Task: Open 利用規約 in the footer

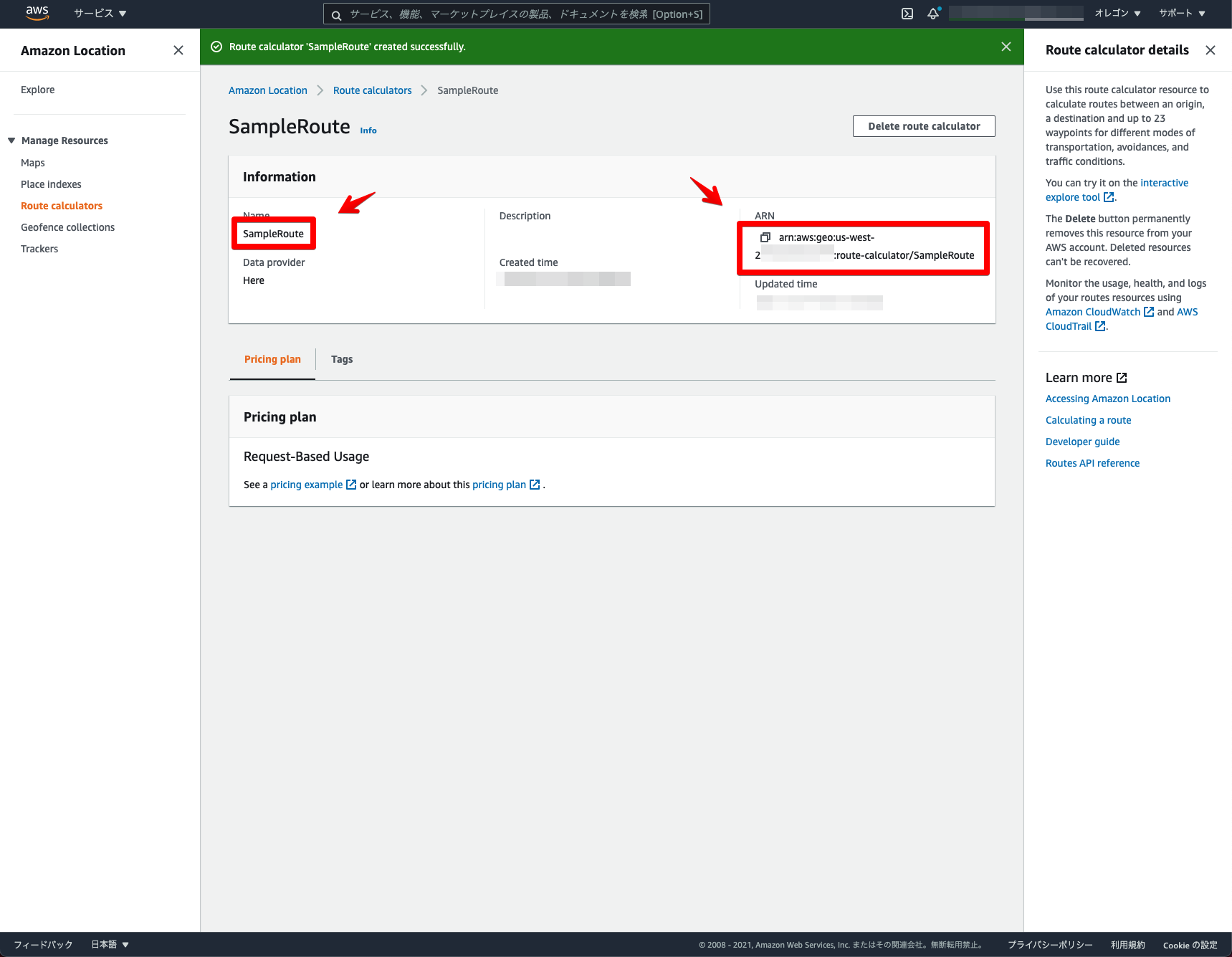Action: coord(1128,945)
